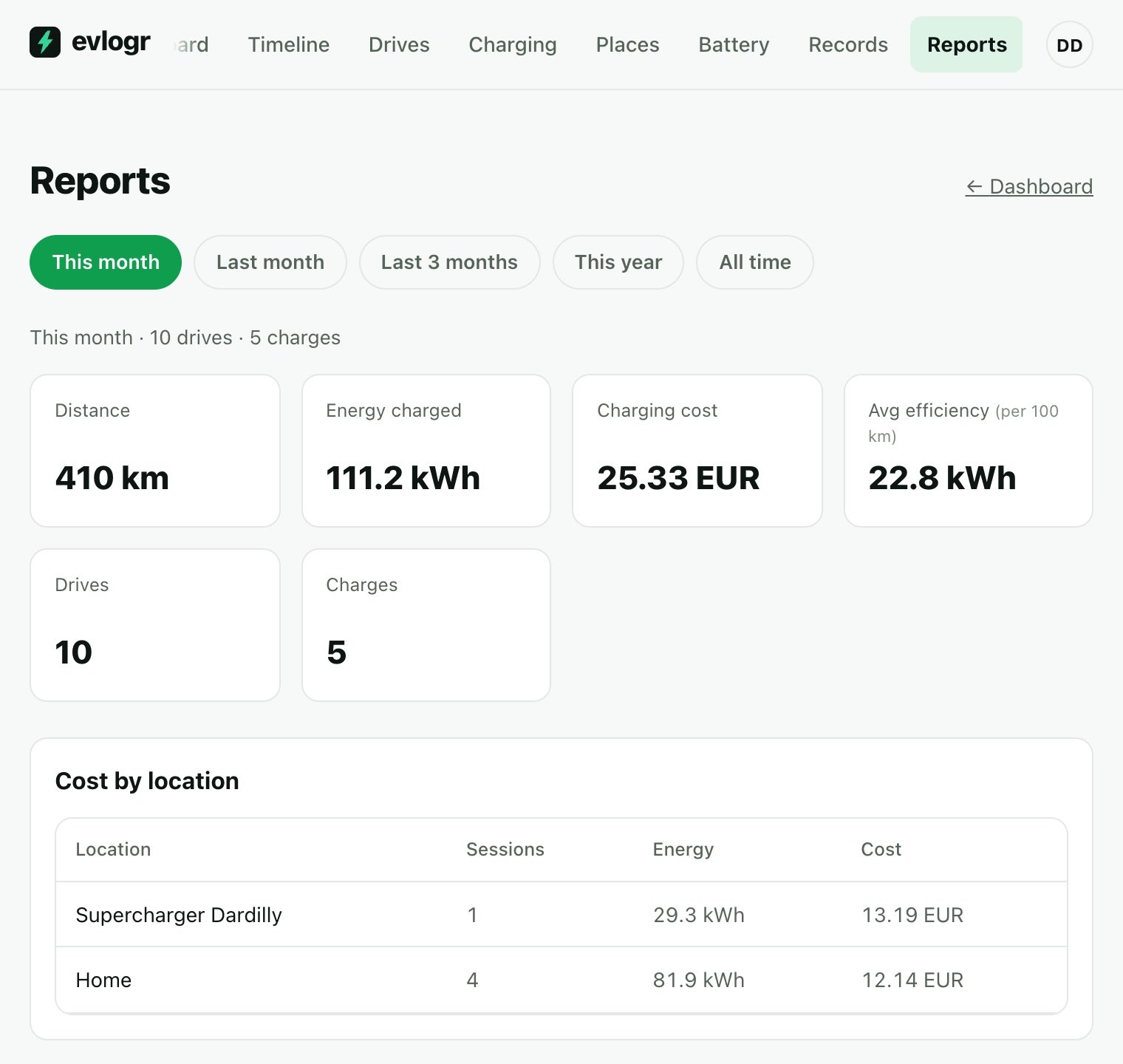Click the 29.3 kWh energy value
Viewport: 1123px width, 1064px height.
tap(699, 915)
